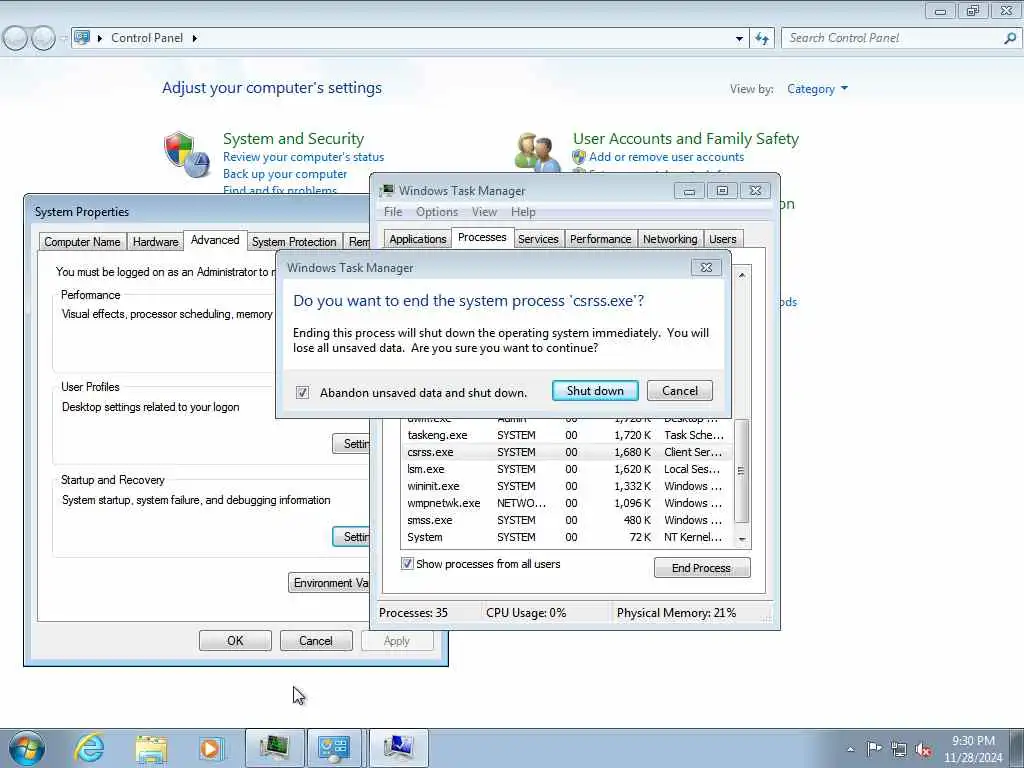Image resolution: width=1024 pixels, height=768 pixels.
Task: Close the csrss.exe confirmation dialog
Action: [706, 267]
